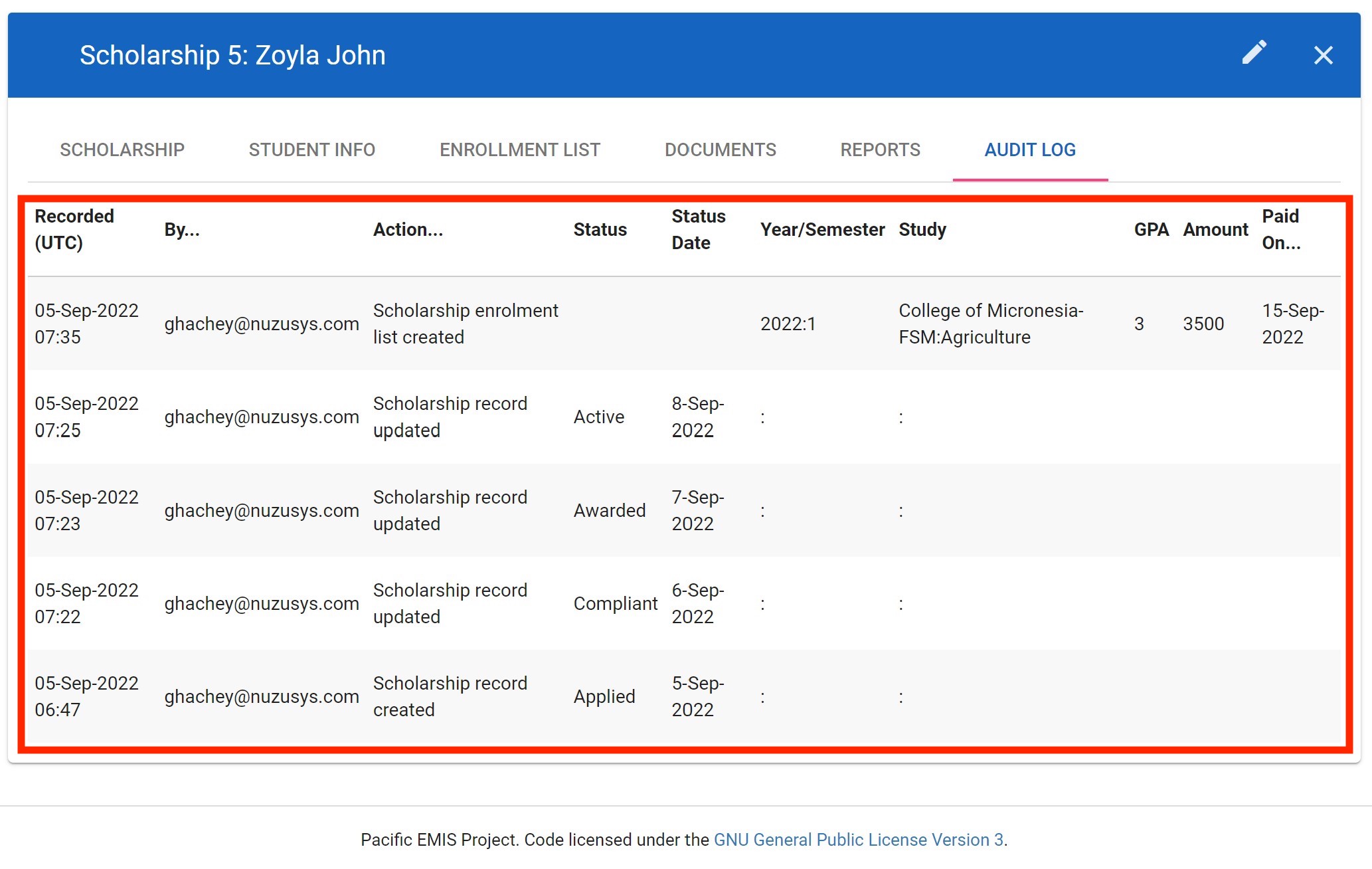This screenshot has height=869, width=1372.
Task: Click the Action... column header
Action: pos(408,230)
